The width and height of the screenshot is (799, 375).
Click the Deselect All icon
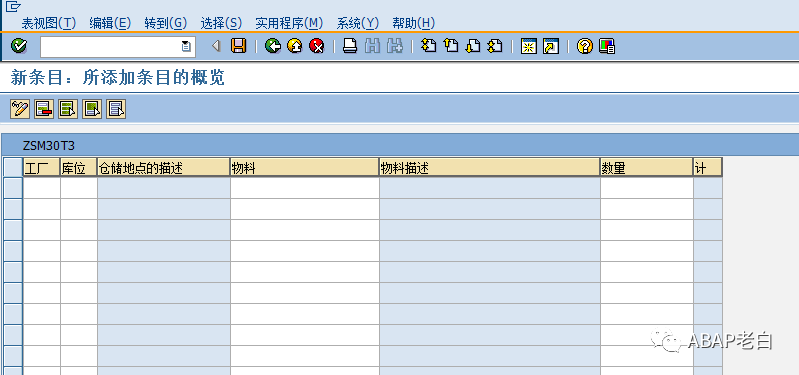click(116, 109)
